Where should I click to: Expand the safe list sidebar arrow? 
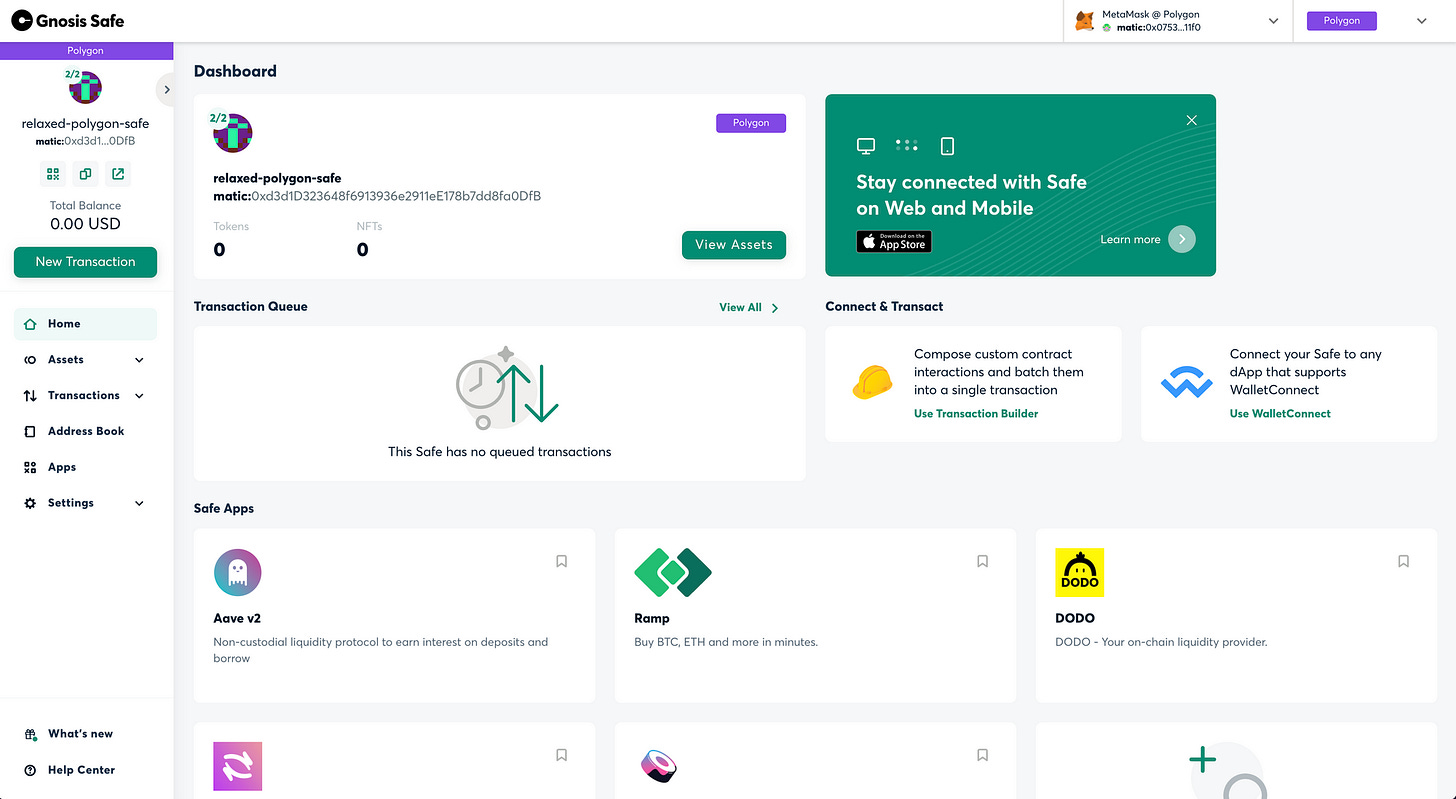pos(167,89)
